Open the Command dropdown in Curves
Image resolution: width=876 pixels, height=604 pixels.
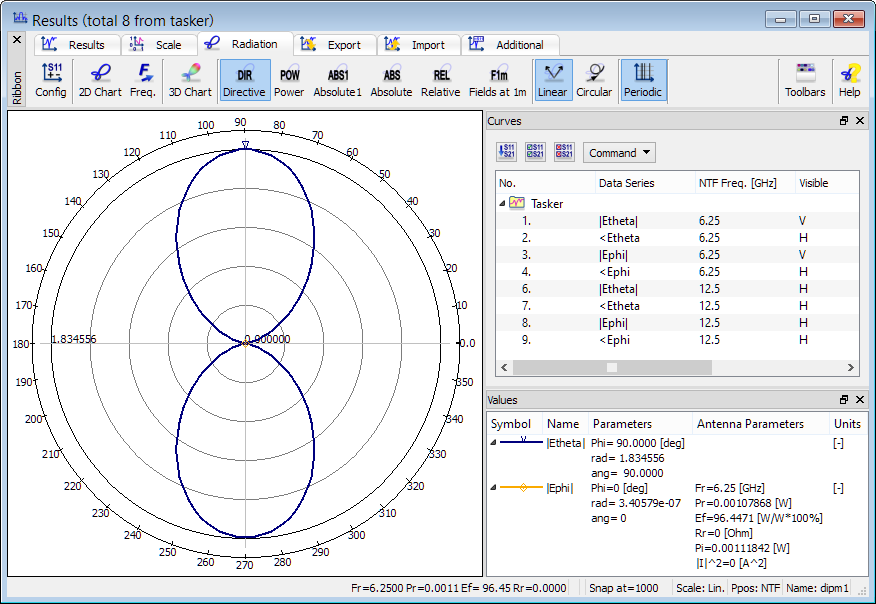coord(619,153)
